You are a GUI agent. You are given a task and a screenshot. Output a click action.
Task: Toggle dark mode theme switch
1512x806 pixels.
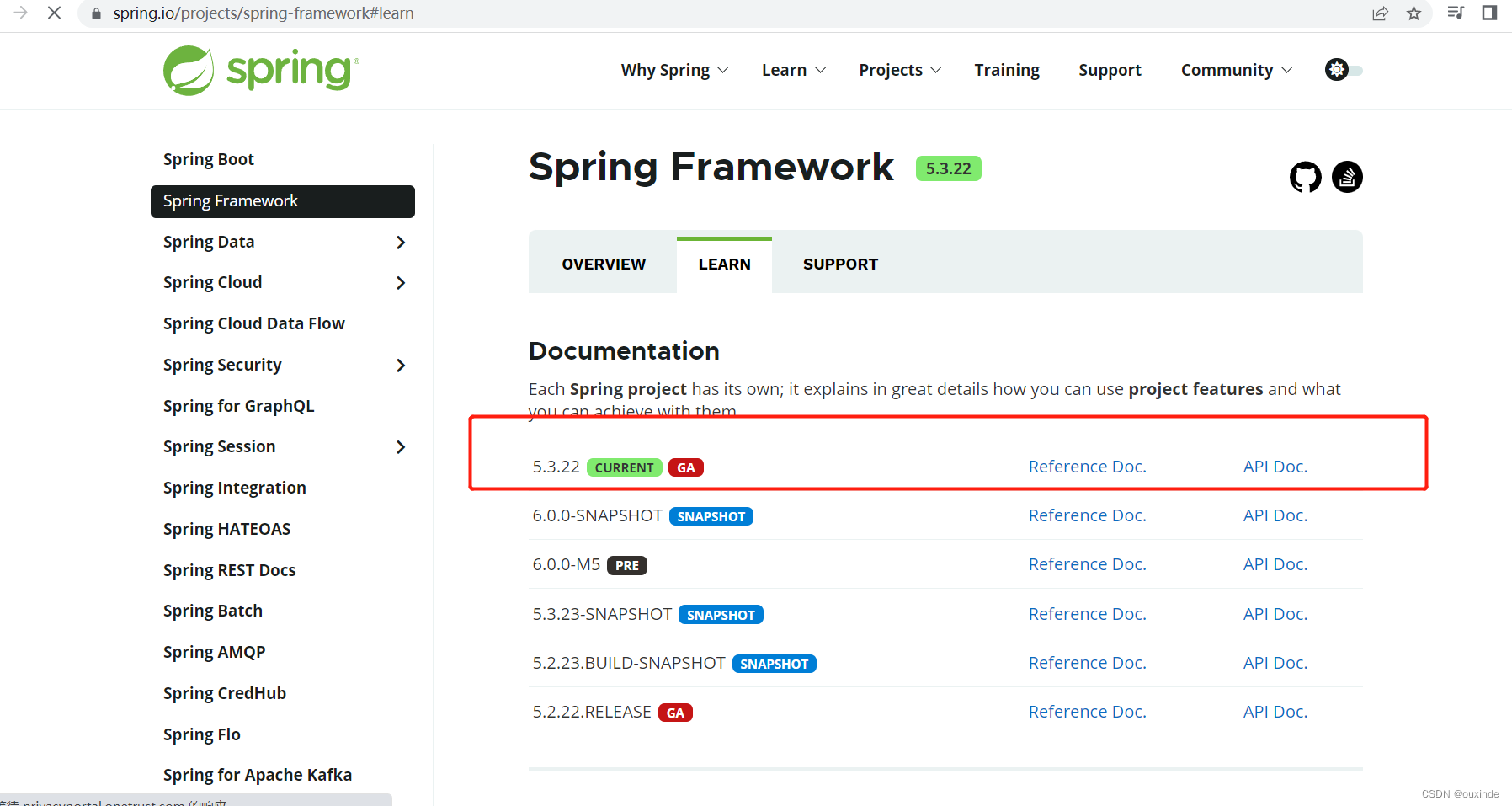(1344, 70)
